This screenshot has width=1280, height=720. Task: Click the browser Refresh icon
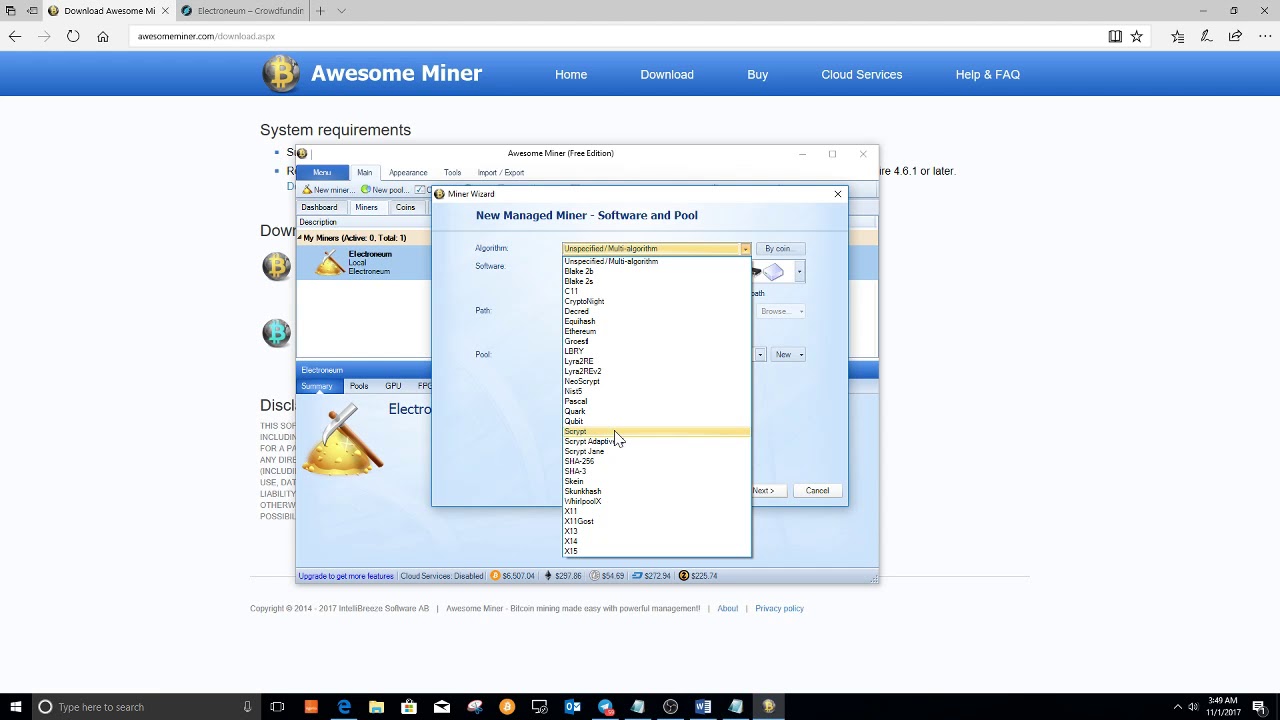coord(73,36)
